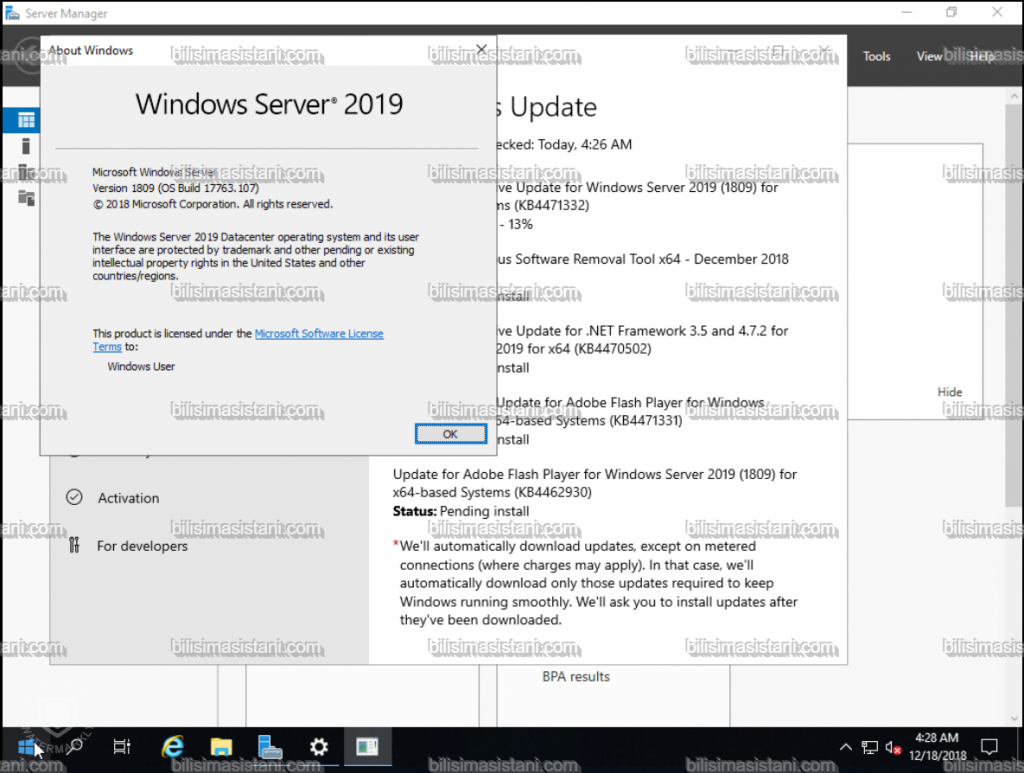1024x773 pixels.
Task: Open Task View from the taskbar
Action: click(122, 746)
